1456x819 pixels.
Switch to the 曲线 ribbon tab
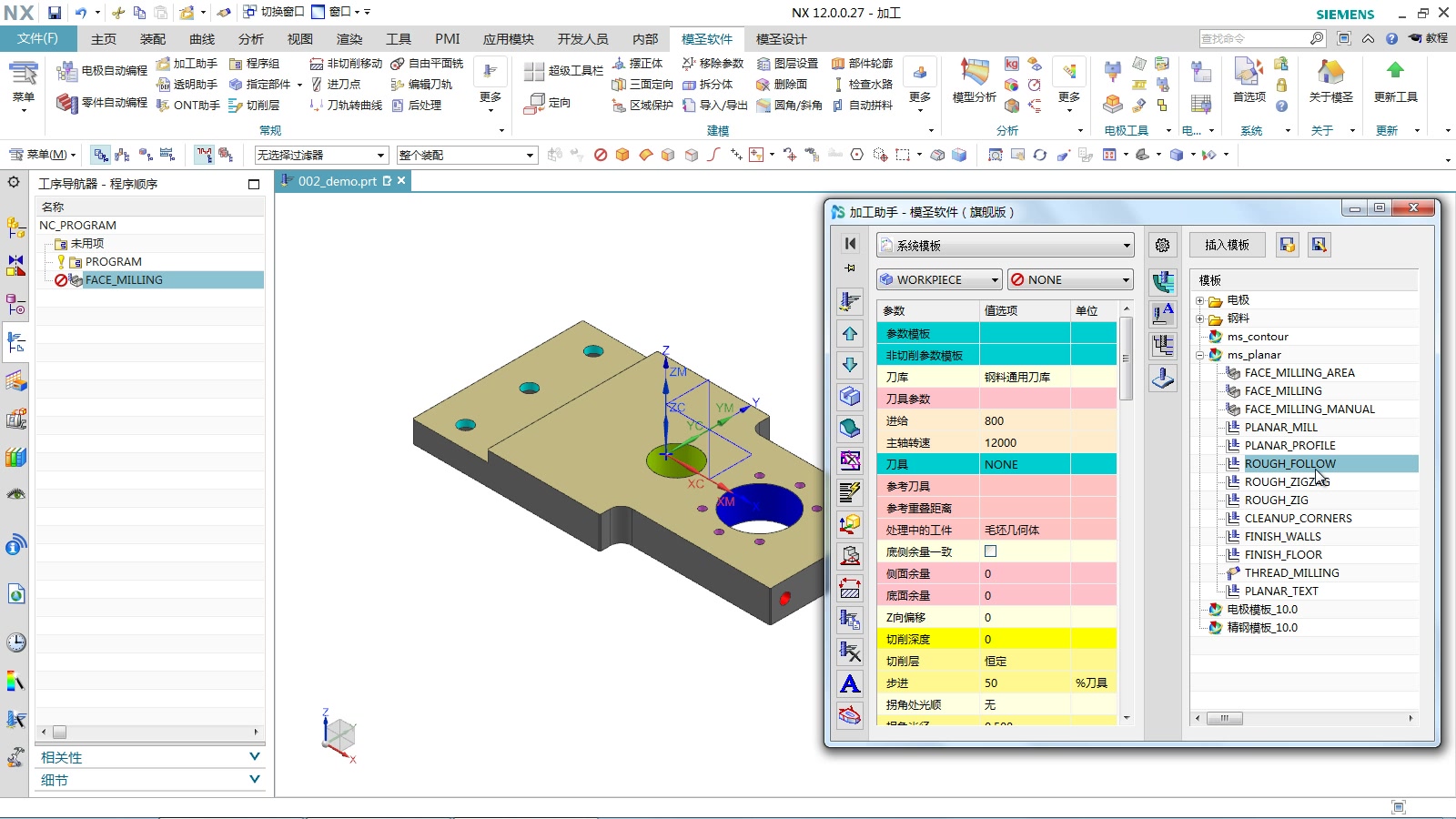coord(202,39)
